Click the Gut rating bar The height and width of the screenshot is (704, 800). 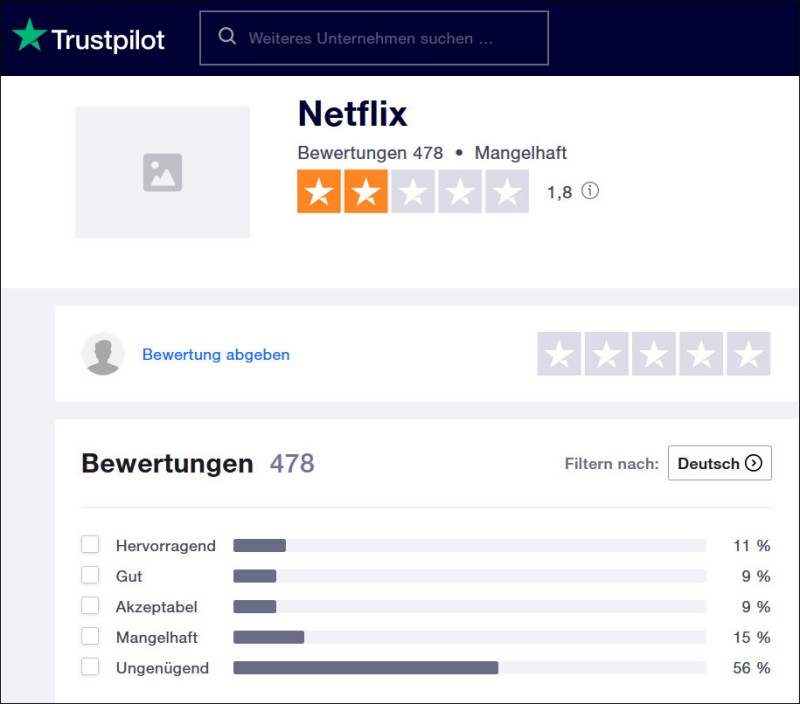click(x=470, y=576)
